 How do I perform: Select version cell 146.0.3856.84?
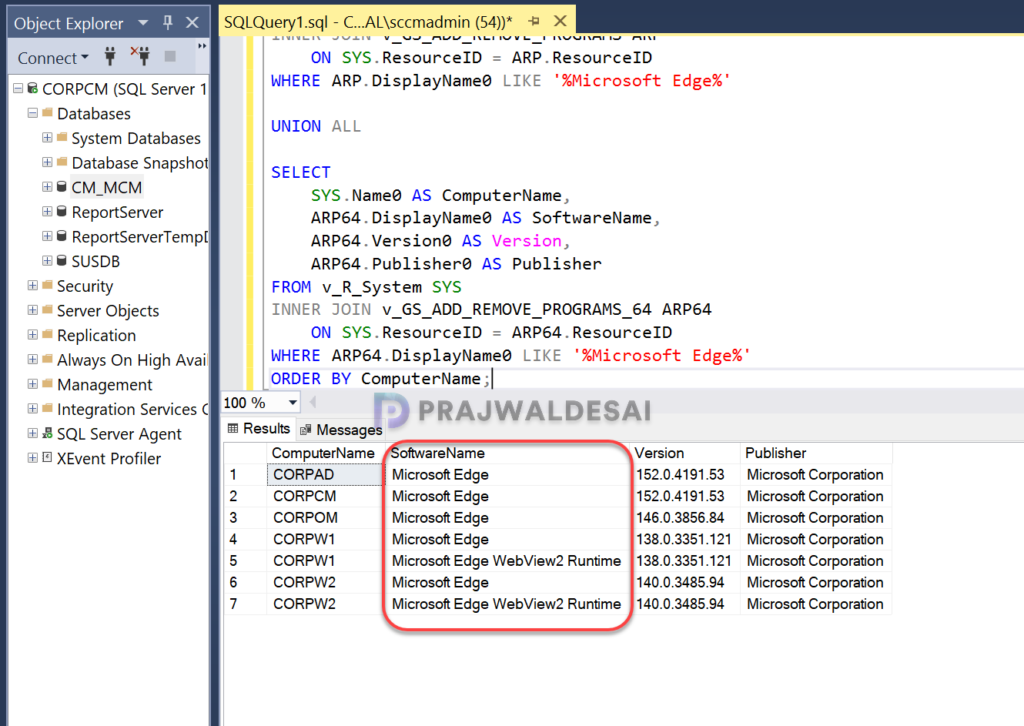pyautogui.click(x=685, y=518)
